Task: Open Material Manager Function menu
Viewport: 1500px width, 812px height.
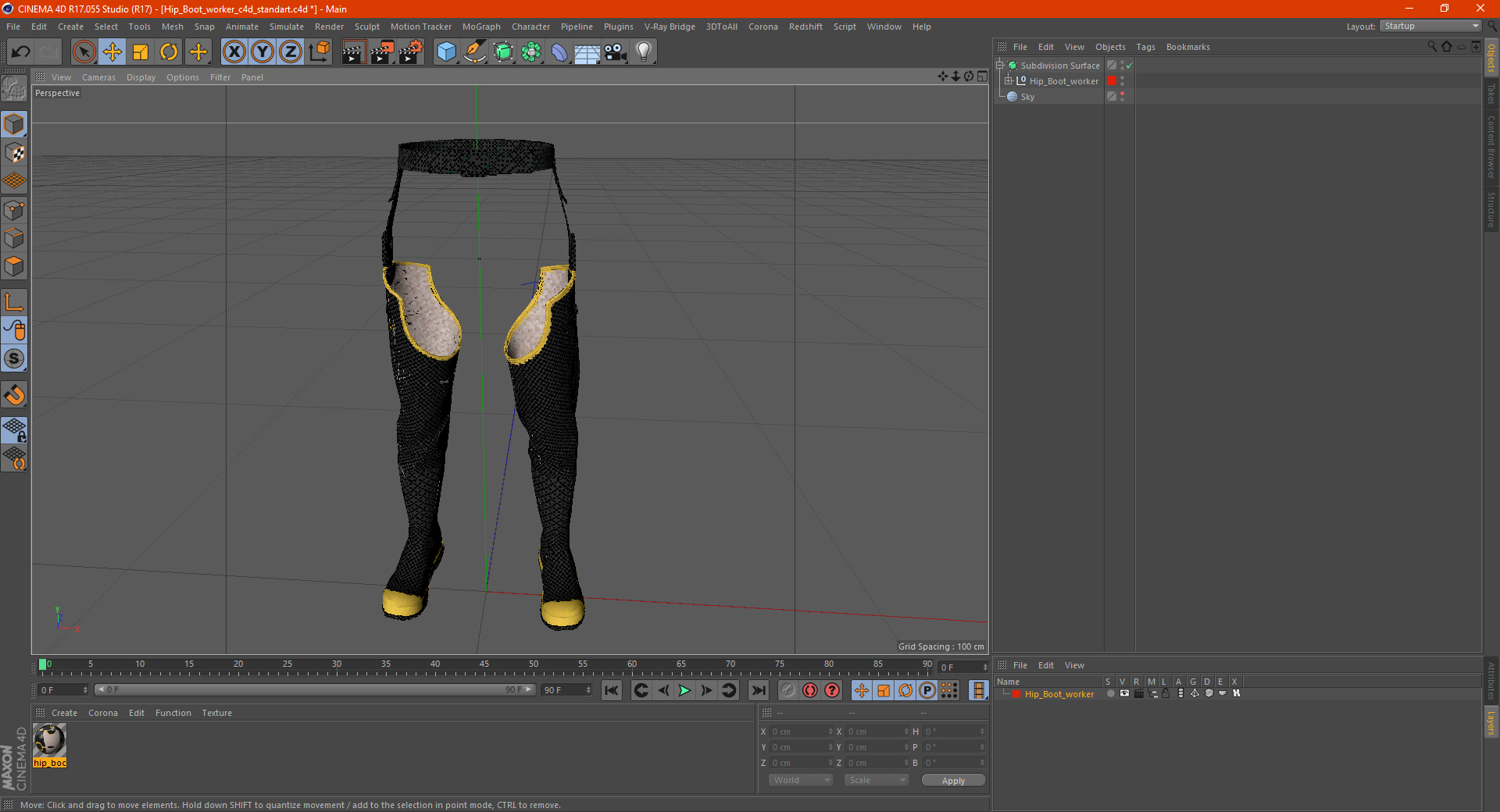Action: [173, 713]
